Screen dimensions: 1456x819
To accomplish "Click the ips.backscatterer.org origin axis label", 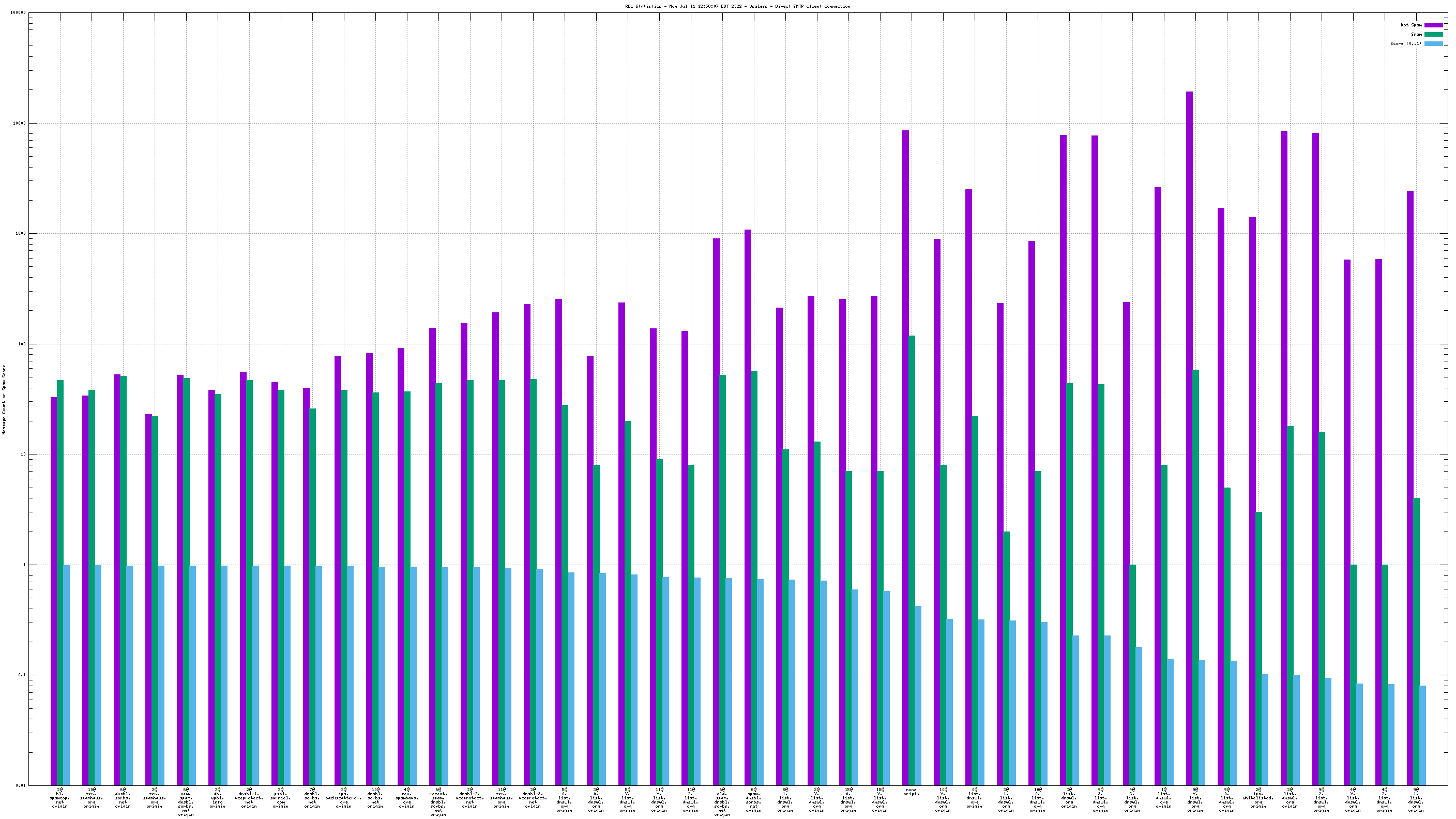I will [x=344, y=797].
